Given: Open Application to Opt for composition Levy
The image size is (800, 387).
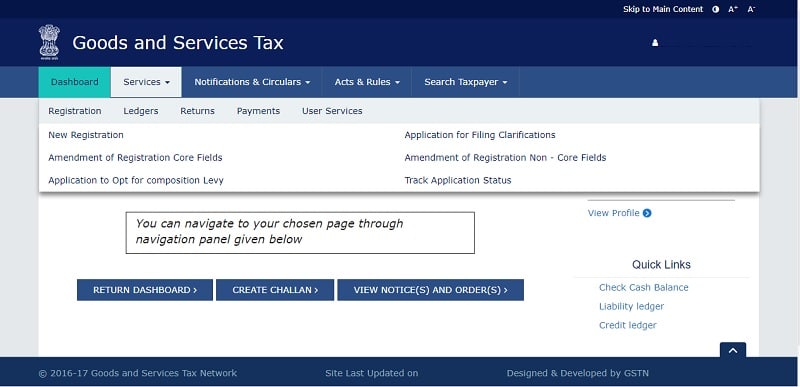Looking at the screenshot, I should tap(136, 180).
